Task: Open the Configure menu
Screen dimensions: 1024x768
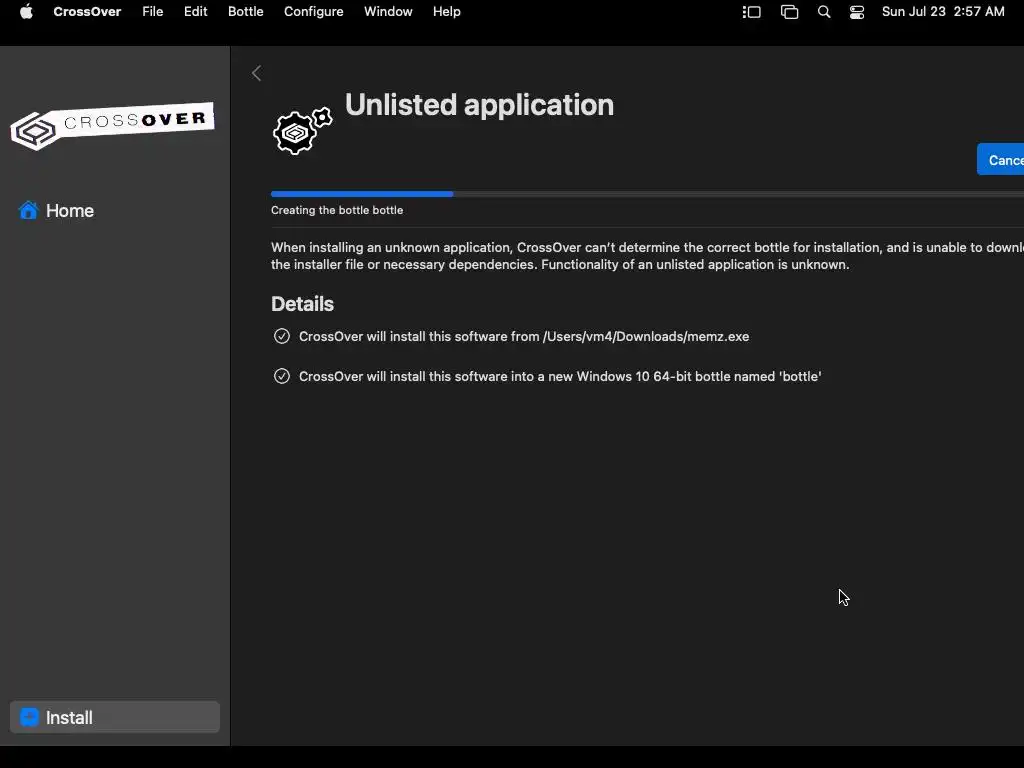Action: pyautogui.click(x=313, y=12)
